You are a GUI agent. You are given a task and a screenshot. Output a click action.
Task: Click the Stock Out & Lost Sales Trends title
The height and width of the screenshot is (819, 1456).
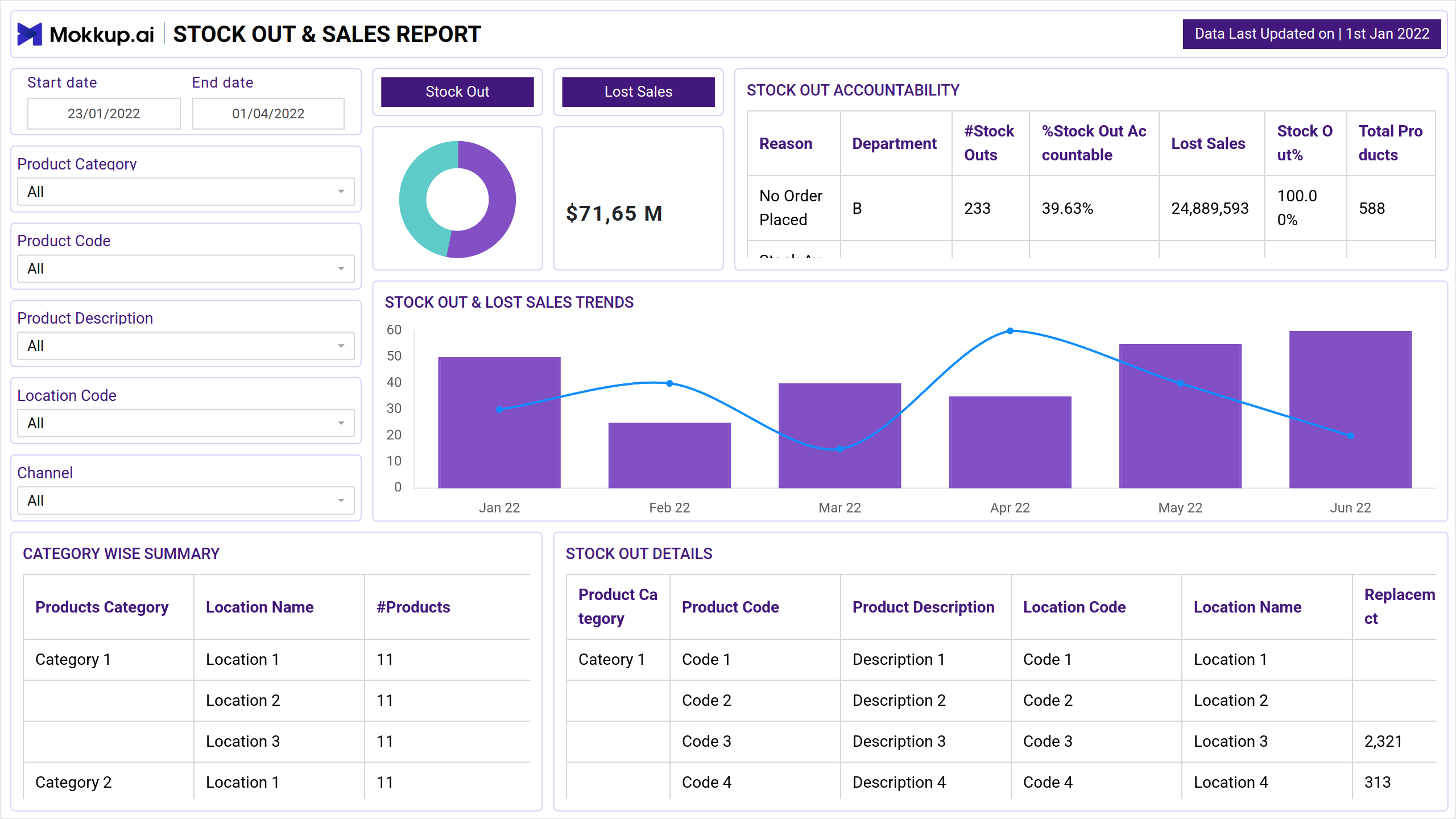(509, 302)
